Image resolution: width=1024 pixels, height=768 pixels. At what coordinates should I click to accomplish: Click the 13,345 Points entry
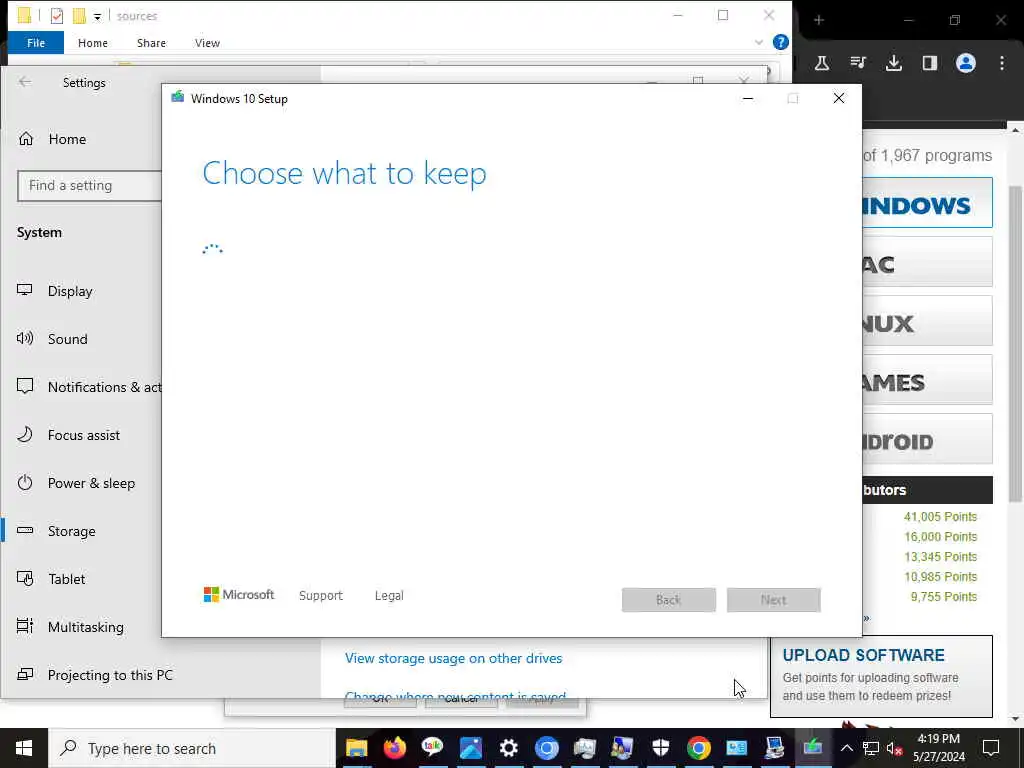coord(940,557)
